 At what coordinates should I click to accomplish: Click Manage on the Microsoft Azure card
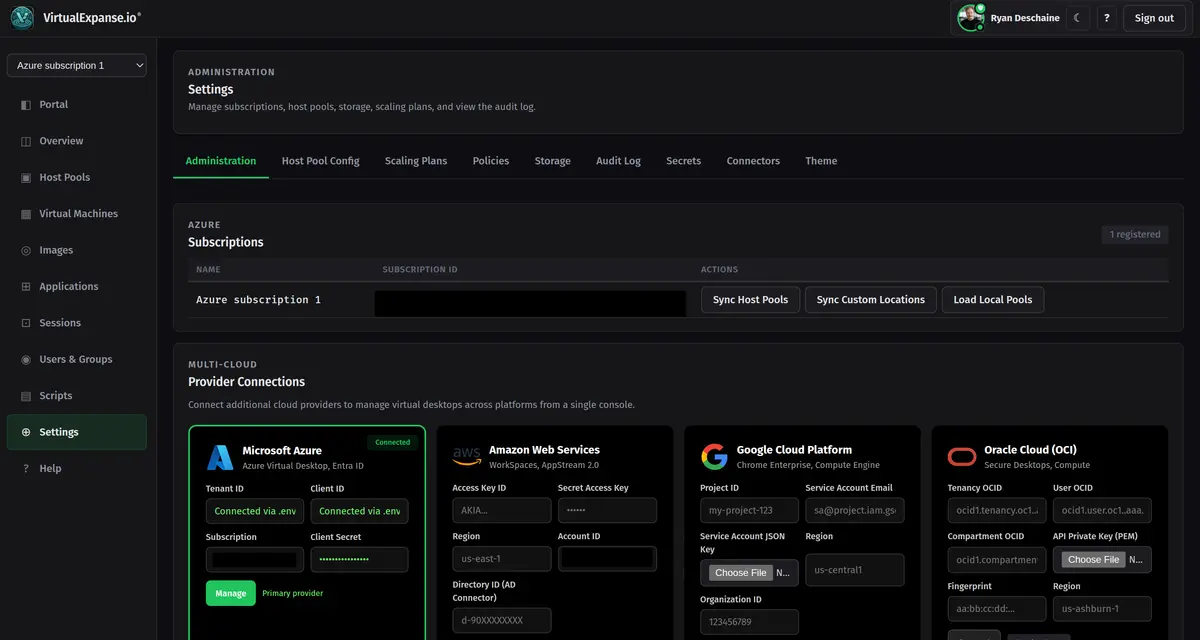click(230, 592)
